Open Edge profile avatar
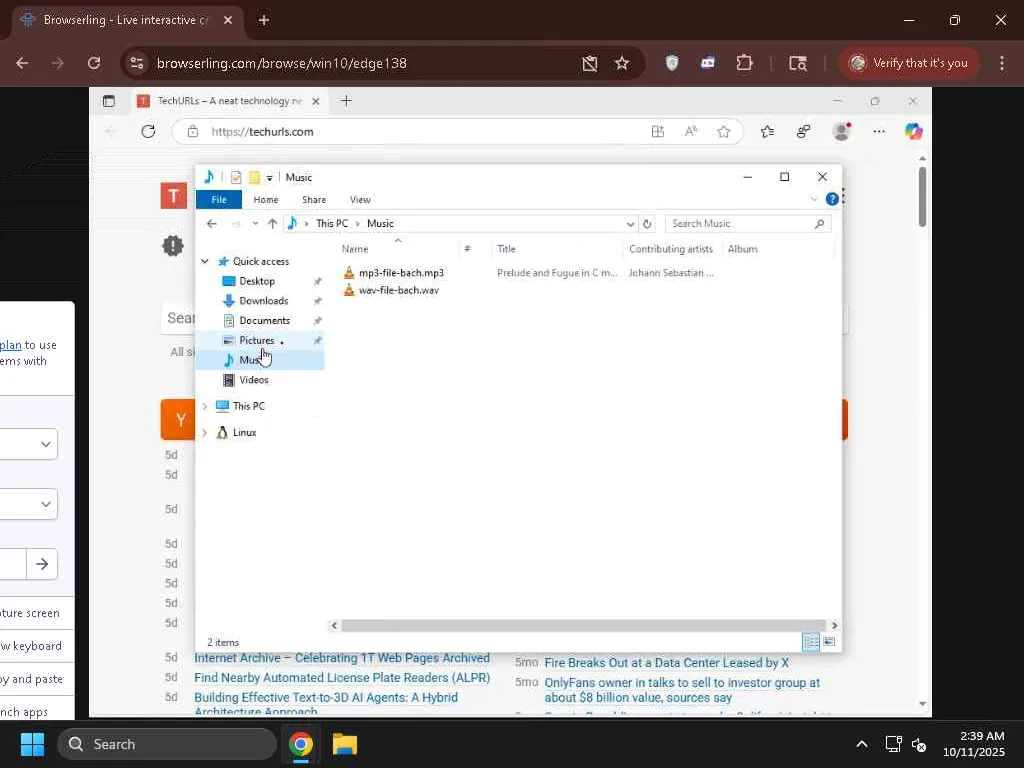Screen dimensions: 1024x768 click(x=842, y=131)
